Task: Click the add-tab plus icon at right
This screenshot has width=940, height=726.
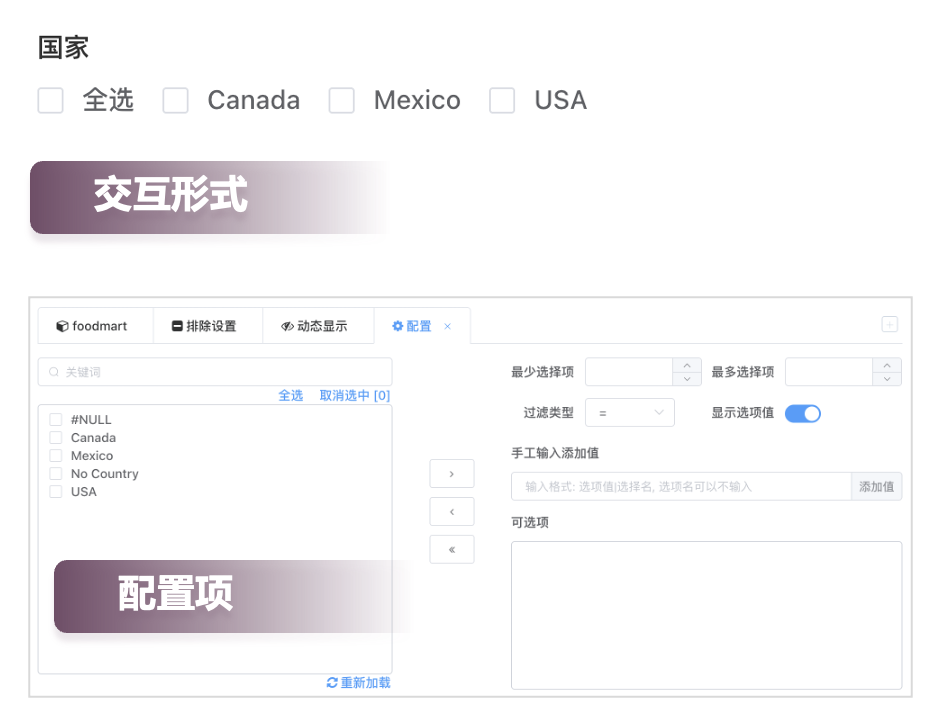Action: click(x=890, y=324)
